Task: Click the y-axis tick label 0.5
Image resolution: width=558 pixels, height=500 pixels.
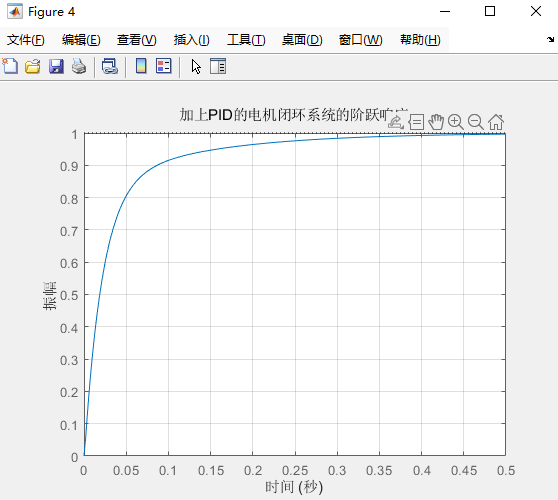Action: tap(69, 296)
